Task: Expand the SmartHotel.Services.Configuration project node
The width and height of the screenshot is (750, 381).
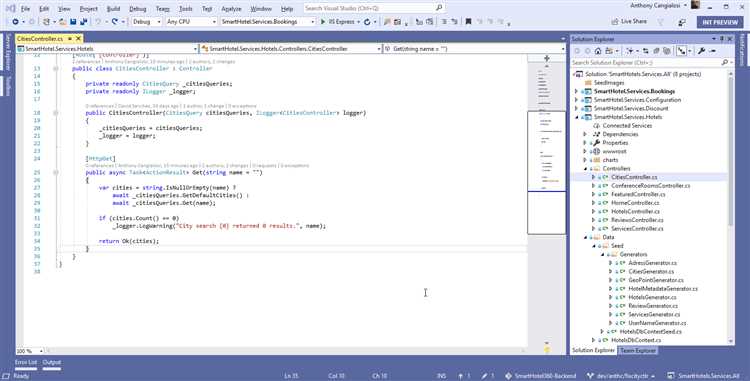Action: click(576, 100)
